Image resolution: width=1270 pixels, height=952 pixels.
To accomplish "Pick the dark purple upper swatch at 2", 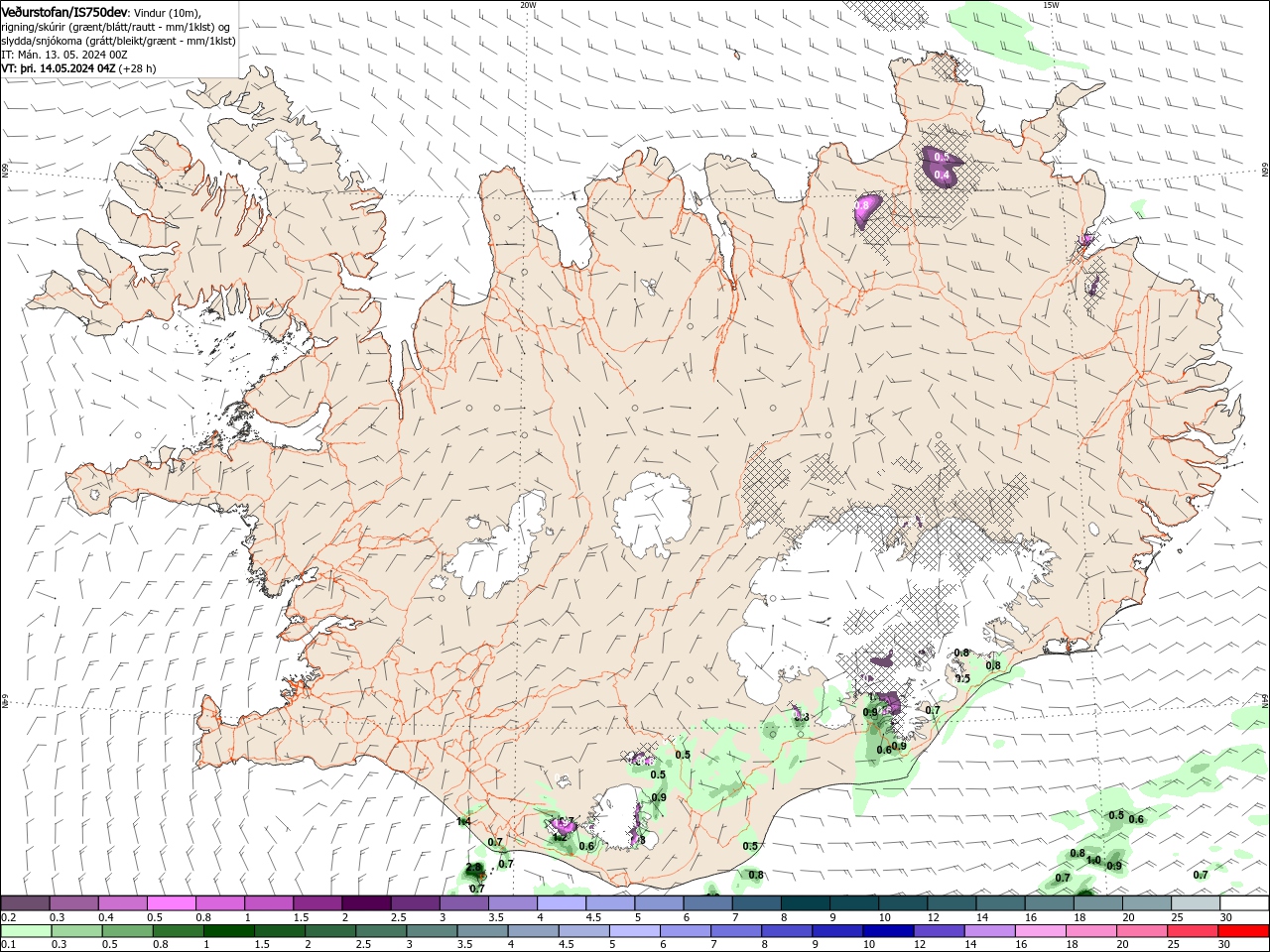I will (x=365, y=903).
